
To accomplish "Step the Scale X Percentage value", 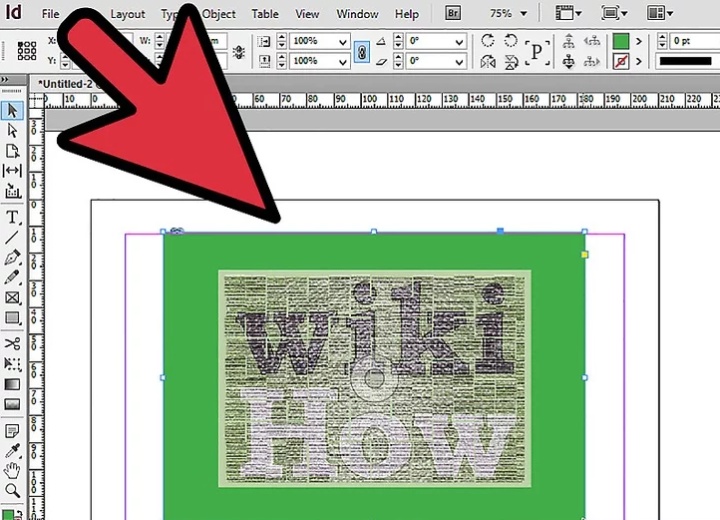I will tap(281, 41).
